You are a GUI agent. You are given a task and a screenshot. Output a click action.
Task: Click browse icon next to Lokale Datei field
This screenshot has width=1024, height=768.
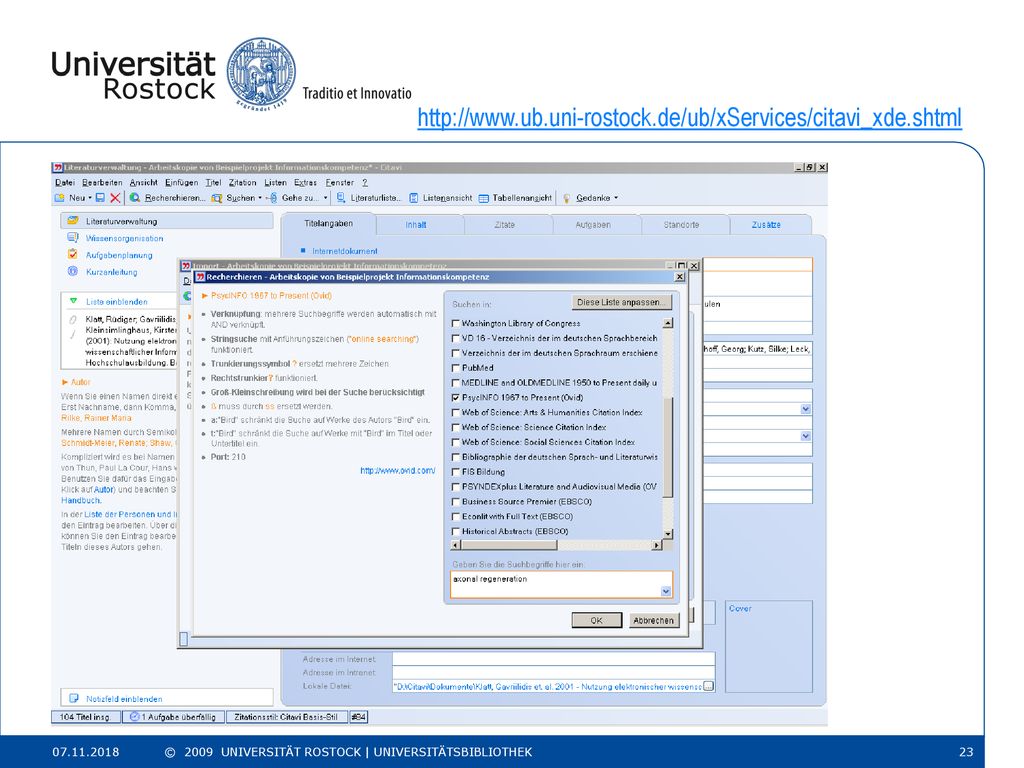[x=709, y=686]
